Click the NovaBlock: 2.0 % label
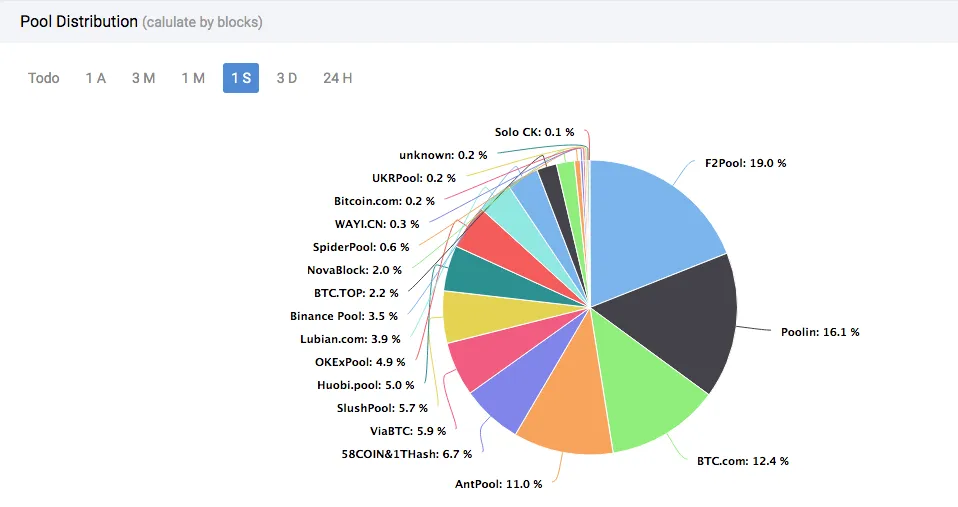This screenshot has width=958, height=507. 354,270
